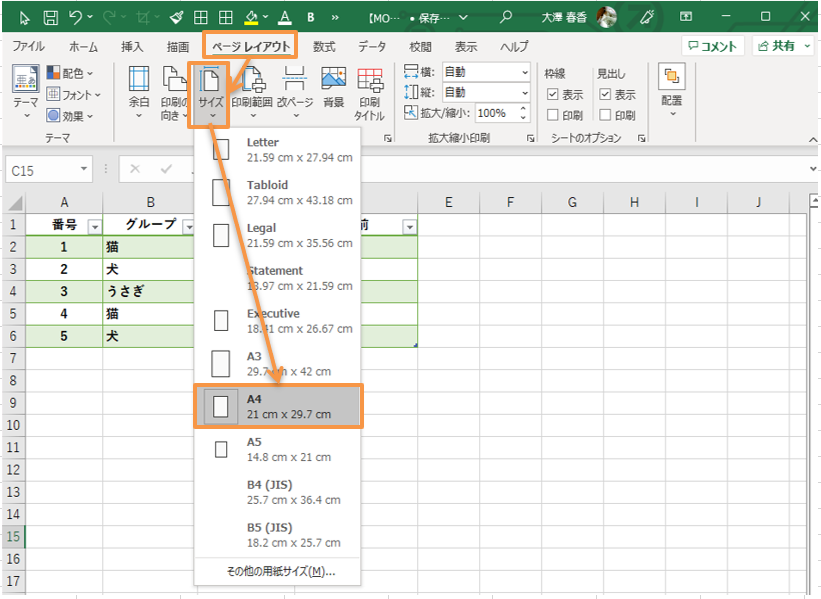Open the 余白 margins menu

(139, 92)
